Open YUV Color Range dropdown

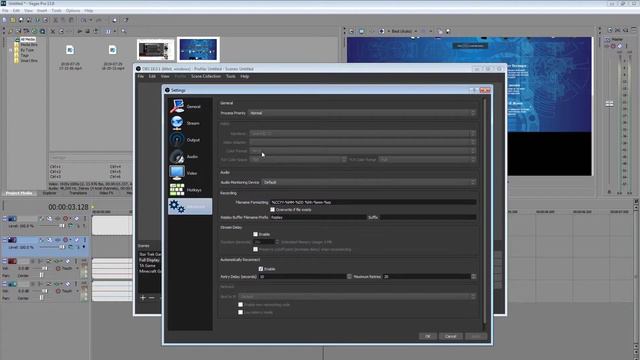pos(427,160)
